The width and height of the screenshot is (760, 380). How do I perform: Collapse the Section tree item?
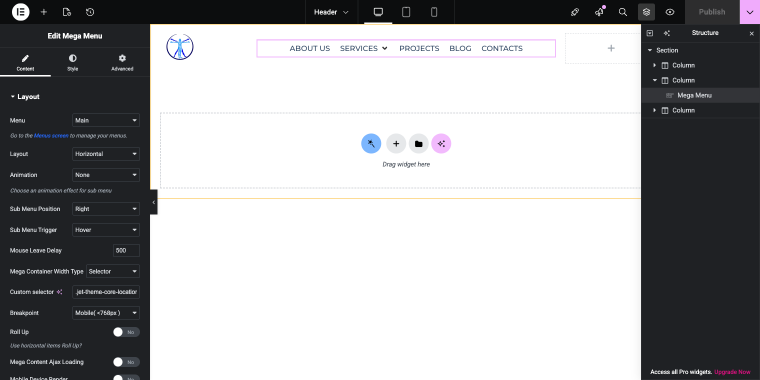650,50
